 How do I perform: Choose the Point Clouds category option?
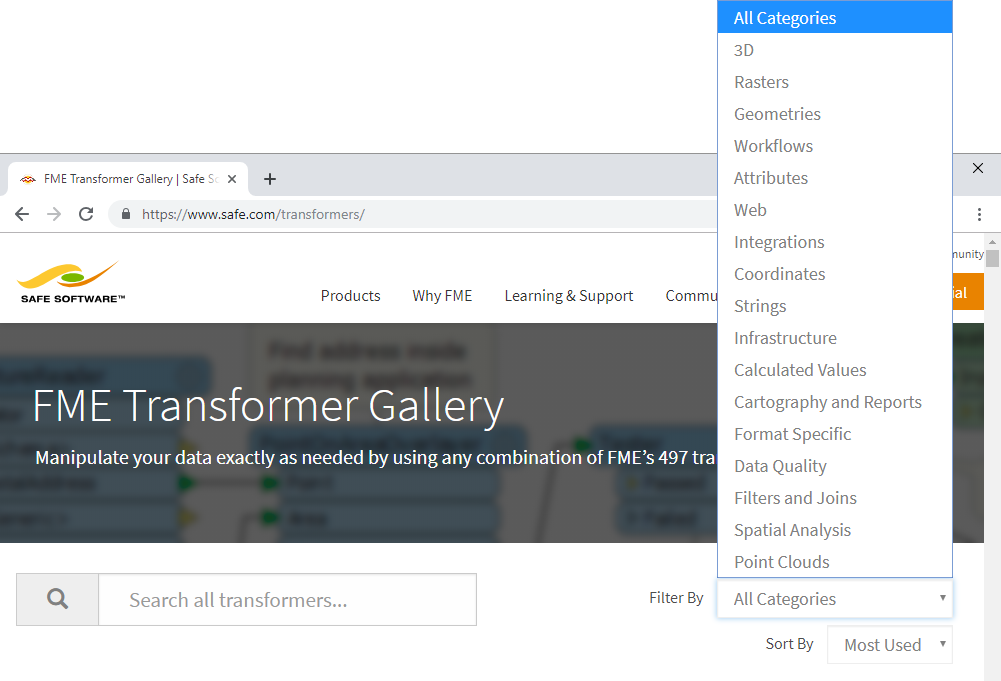835,562
